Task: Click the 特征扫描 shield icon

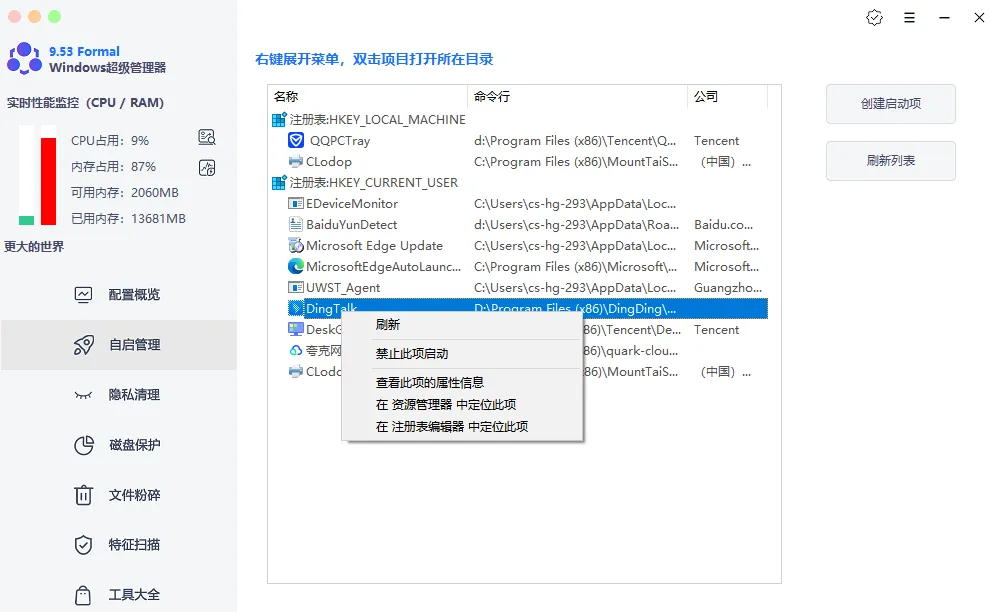Action: point(83,545)
